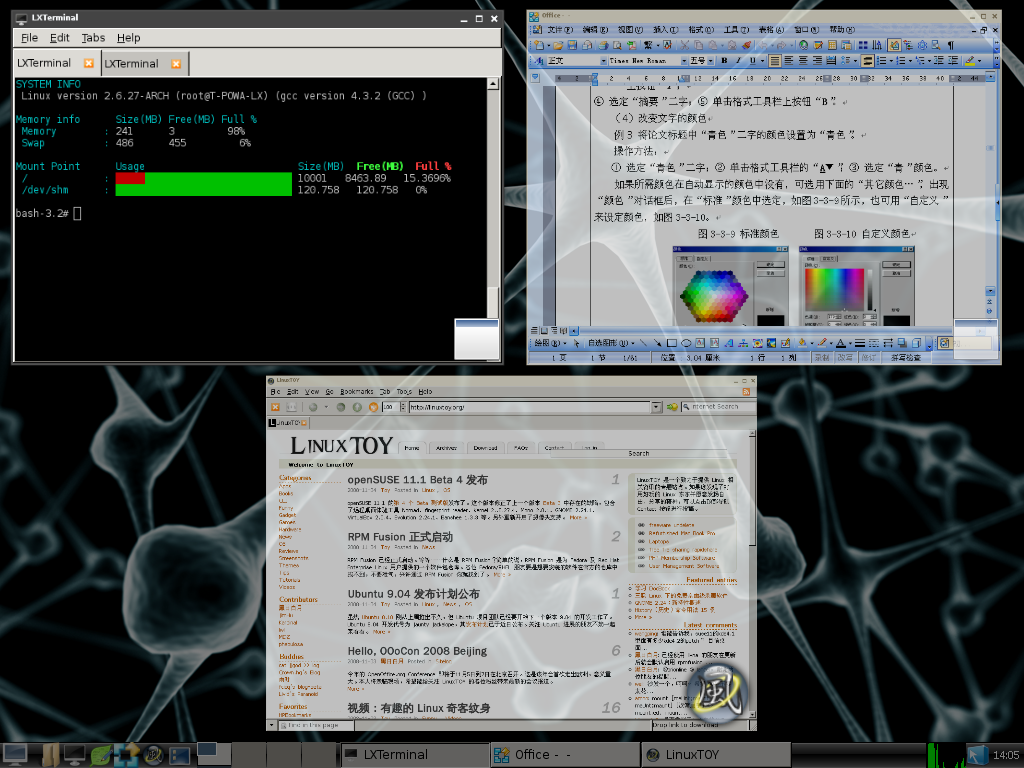Screen dimensions: 1024x768
Task: Open the URL history dropdown in browser
Action: (x=656, y=407)
